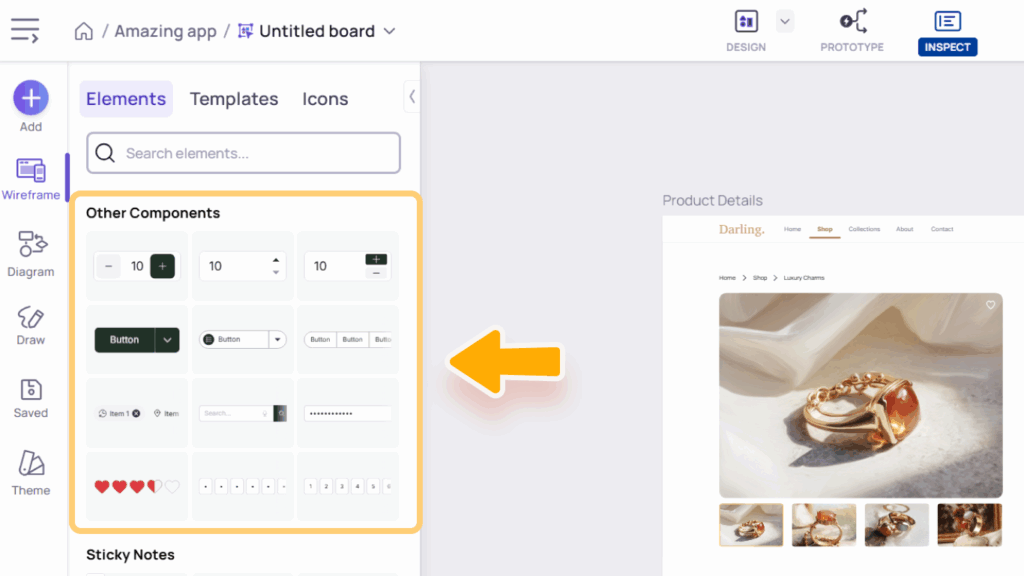This screenshot has width=1024, height=576.
Task: Toggle the heart favorite on the ring image
Action: (x=991, y=304)
